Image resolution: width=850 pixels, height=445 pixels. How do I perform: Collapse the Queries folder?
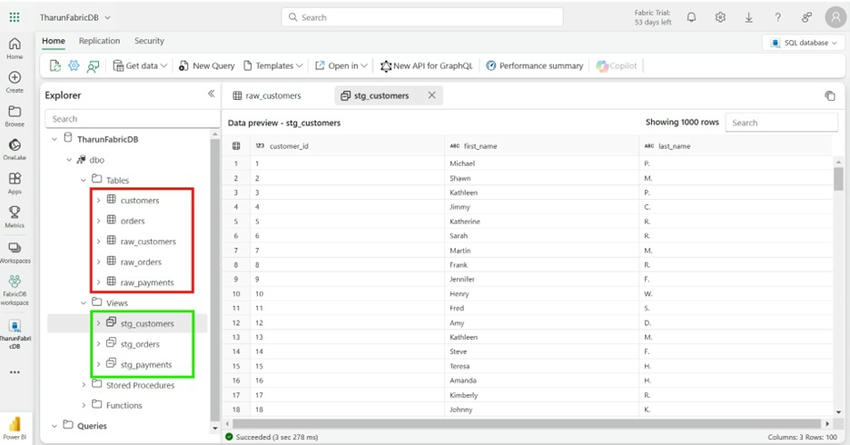point(54,426)
